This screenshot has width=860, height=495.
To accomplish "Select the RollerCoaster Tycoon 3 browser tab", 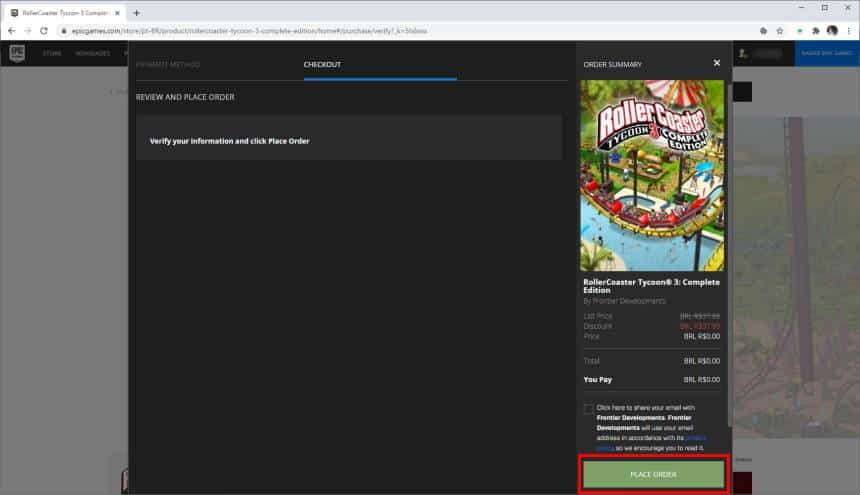I will (x=65, y=13).
